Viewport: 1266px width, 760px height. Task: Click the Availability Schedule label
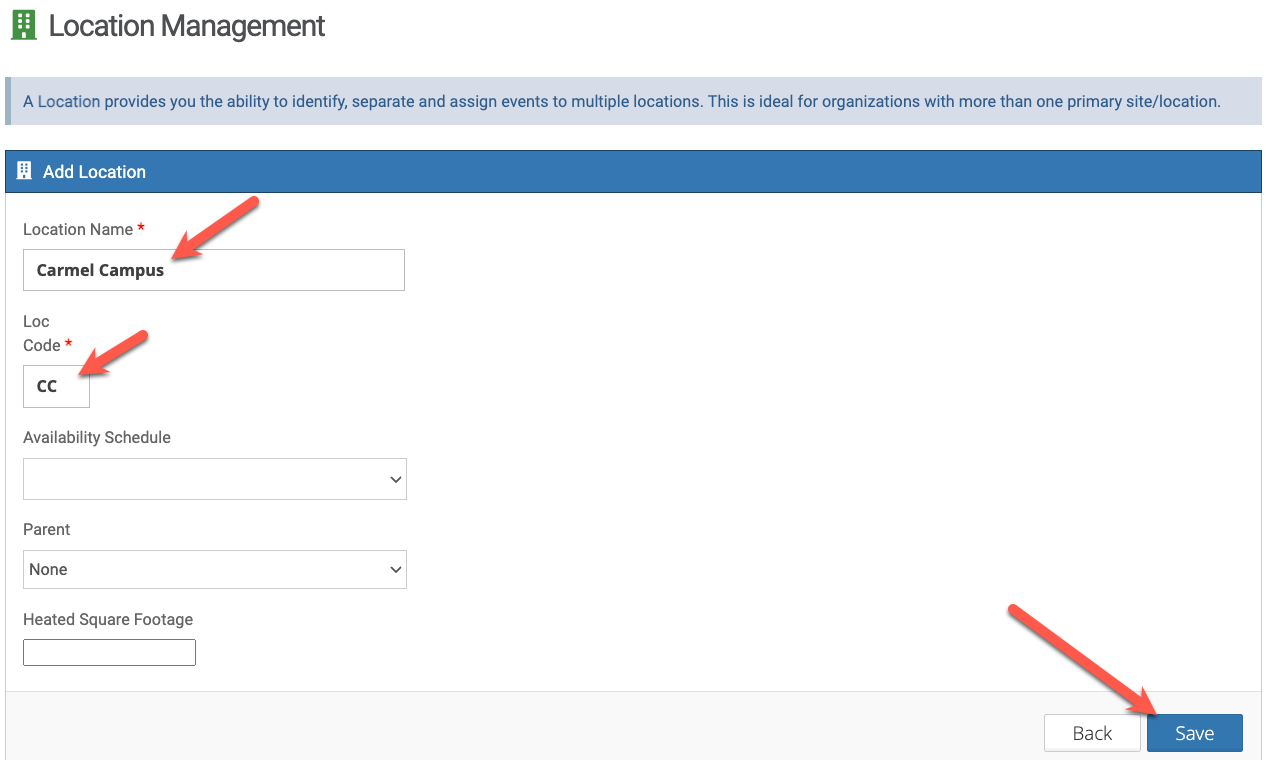point(97,437)
